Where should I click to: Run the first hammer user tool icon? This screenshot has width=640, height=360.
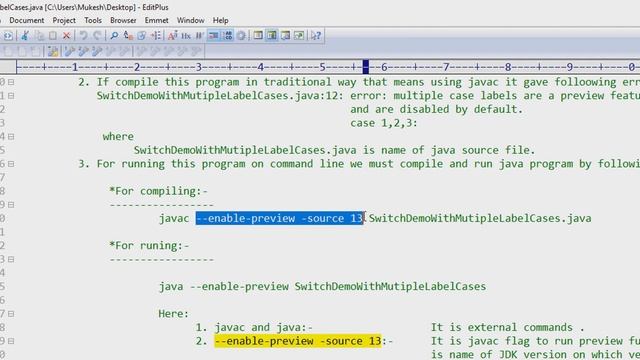point(70,51)
